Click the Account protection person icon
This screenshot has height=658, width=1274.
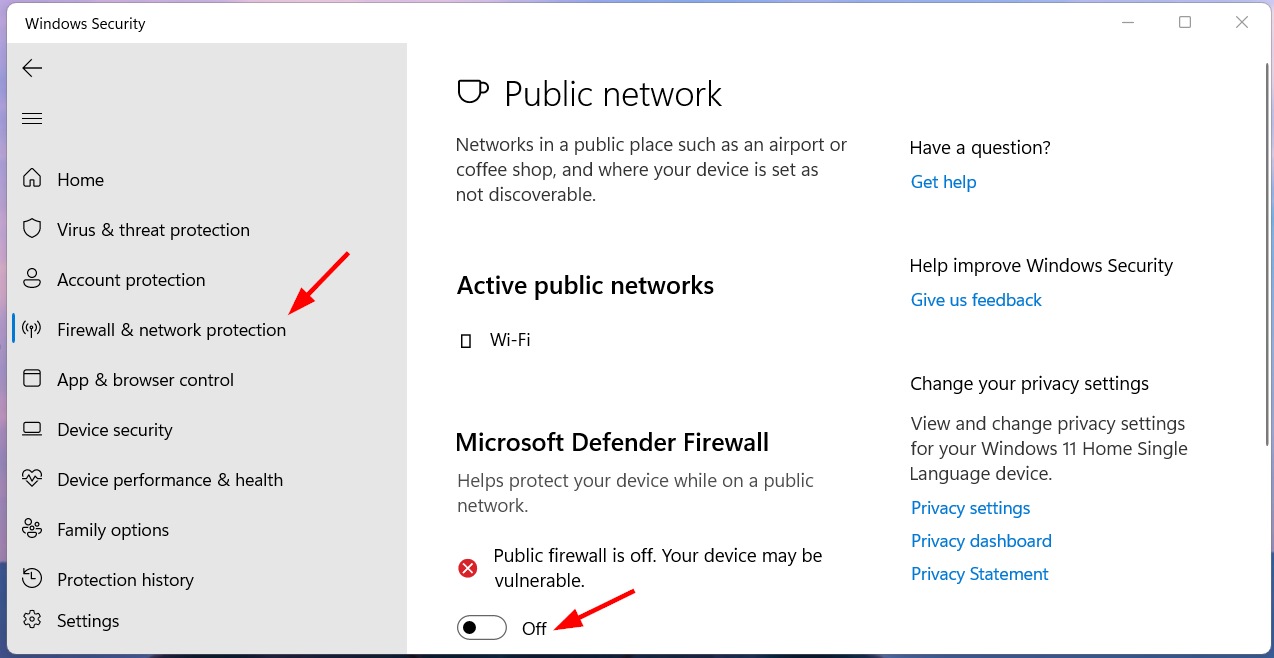tap(32, 279)
